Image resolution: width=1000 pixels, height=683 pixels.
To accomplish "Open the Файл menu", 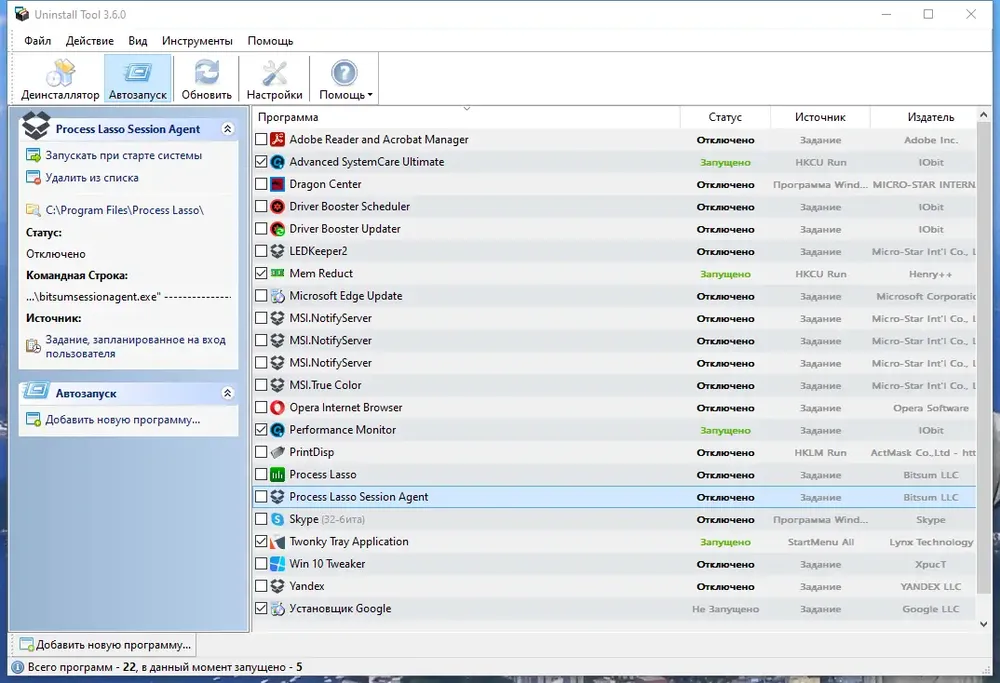I will (38, 41).
